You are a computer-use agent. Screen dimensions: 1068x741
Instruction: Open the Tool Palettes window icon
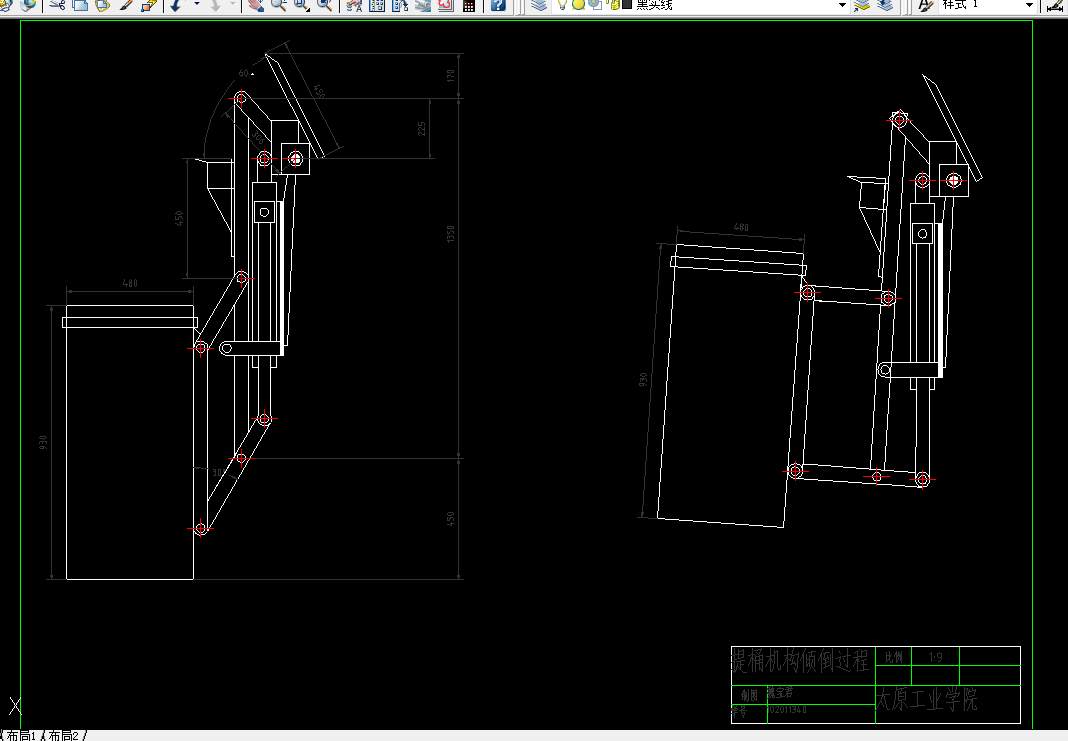click(x=400, y=5)
